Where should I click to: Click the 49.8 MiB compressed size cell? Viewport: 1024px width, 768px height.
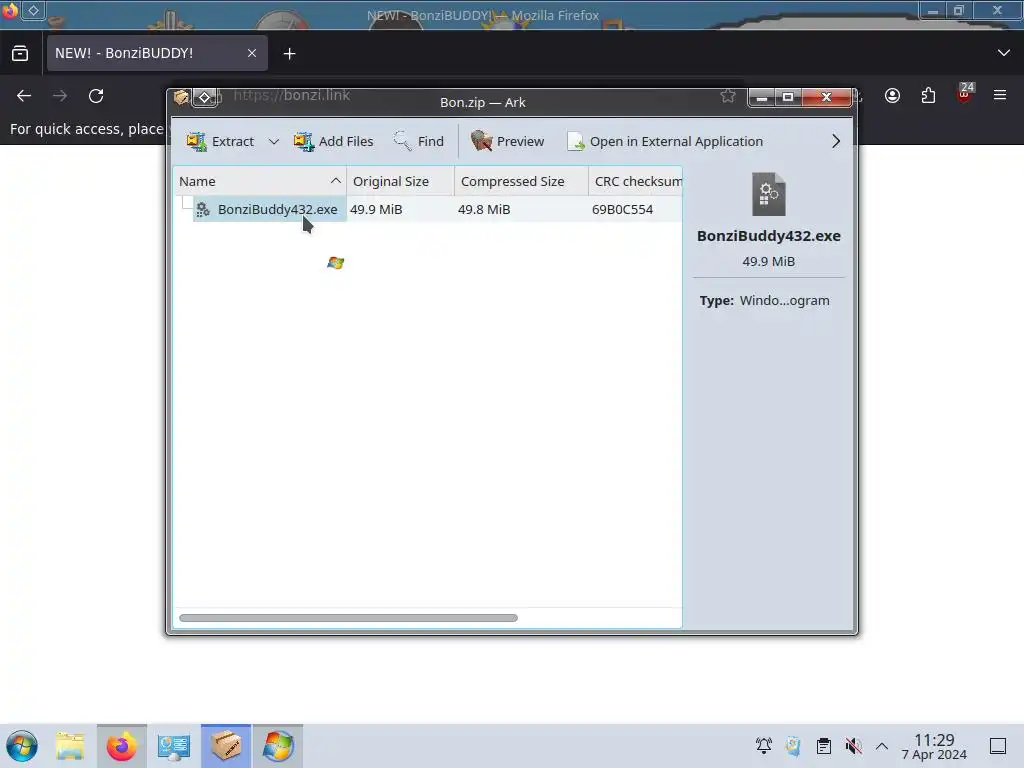(x=484, y=209)
